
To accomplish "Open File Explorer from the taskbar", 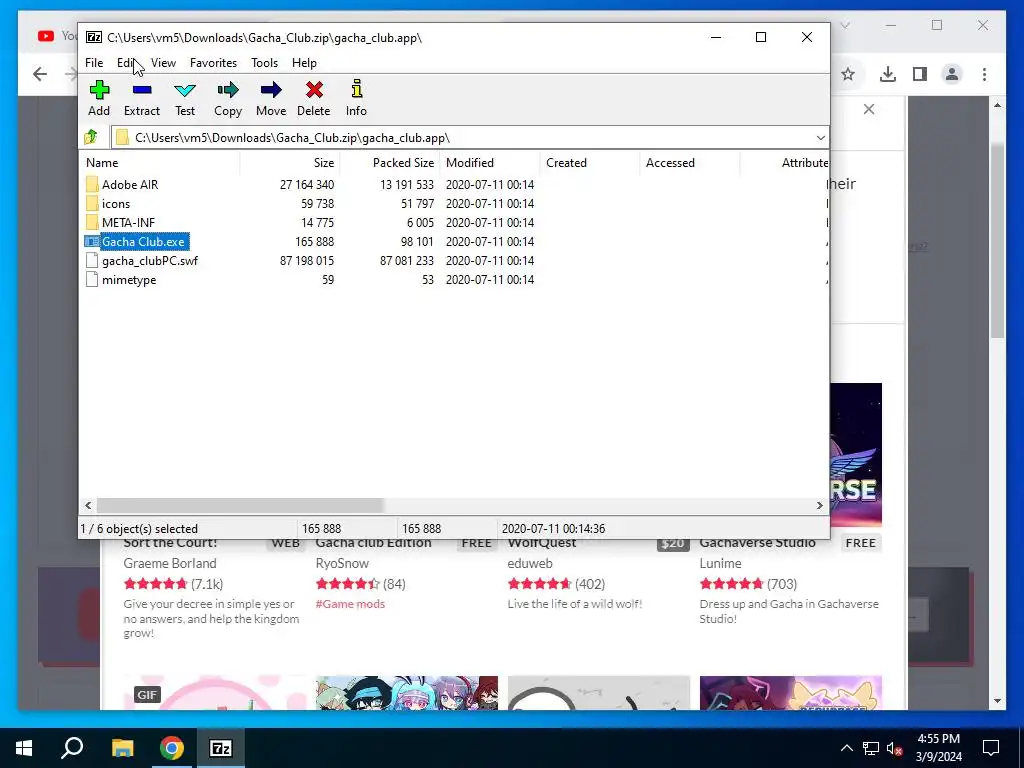I will point(122,748).
